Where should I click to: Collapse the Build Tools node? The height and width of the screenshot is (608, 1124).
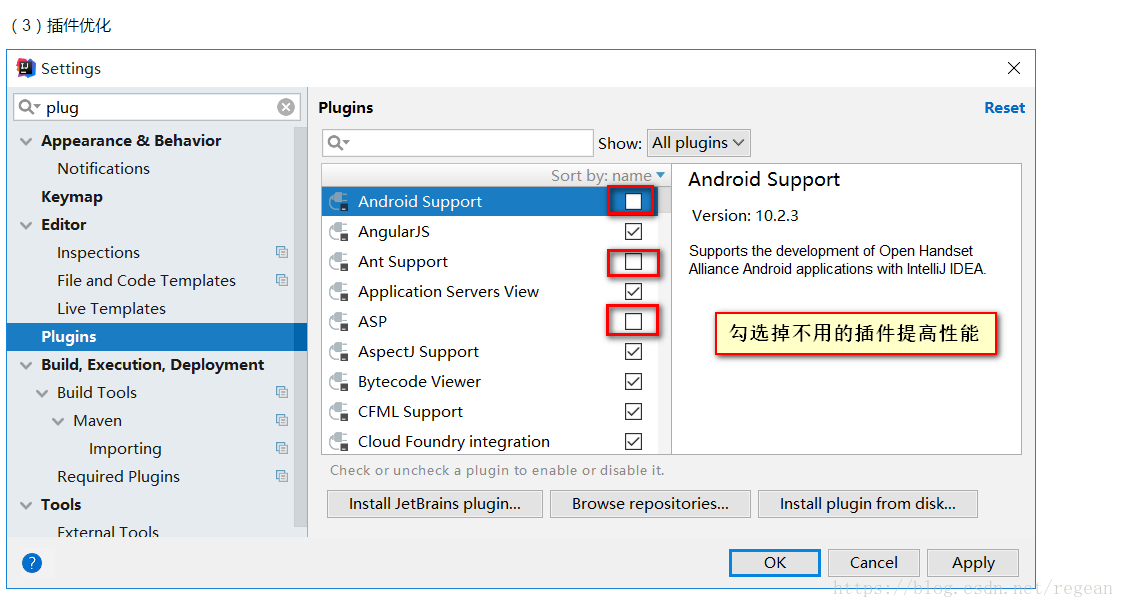[x=42, y=393]
